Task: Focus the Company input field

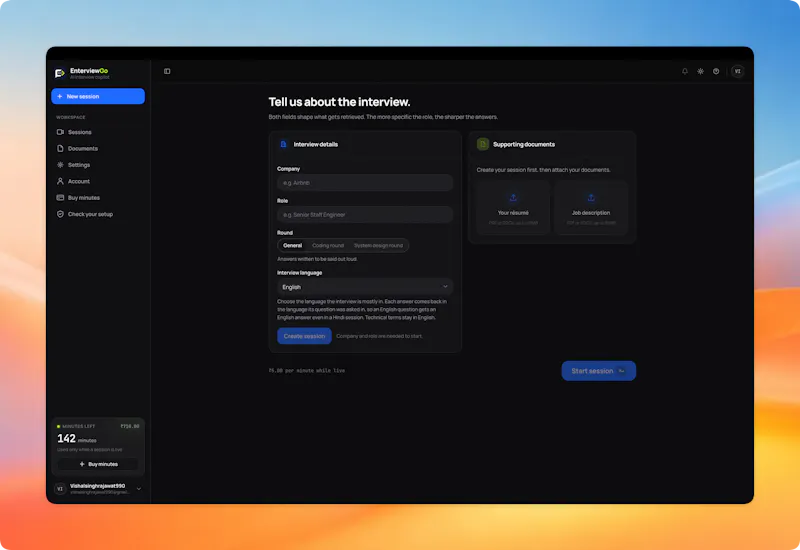Action: click(365, 183)
